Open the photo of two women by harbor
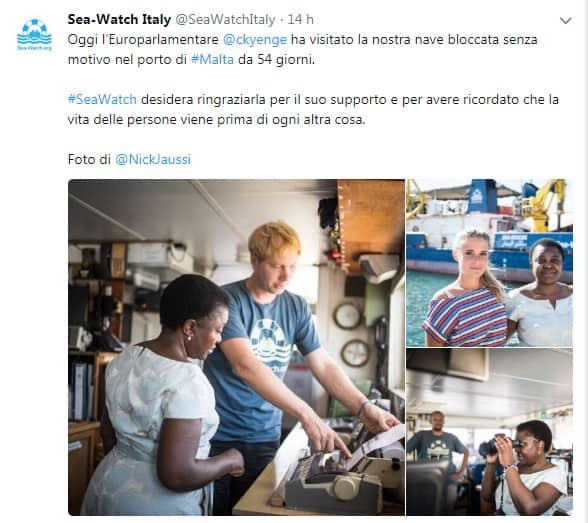 489,263
